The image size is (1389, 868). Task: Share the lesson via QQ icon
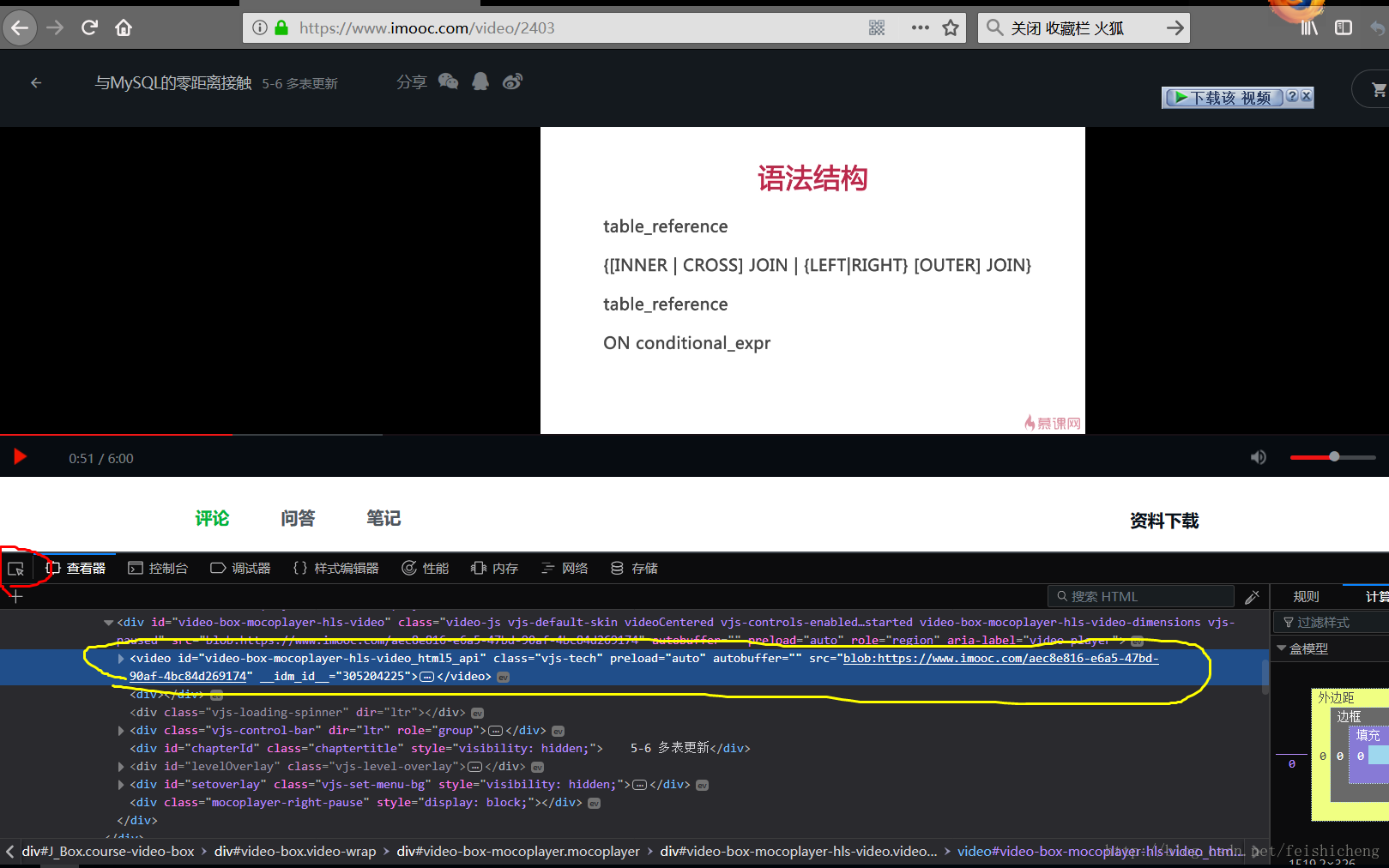pos(480,81)
